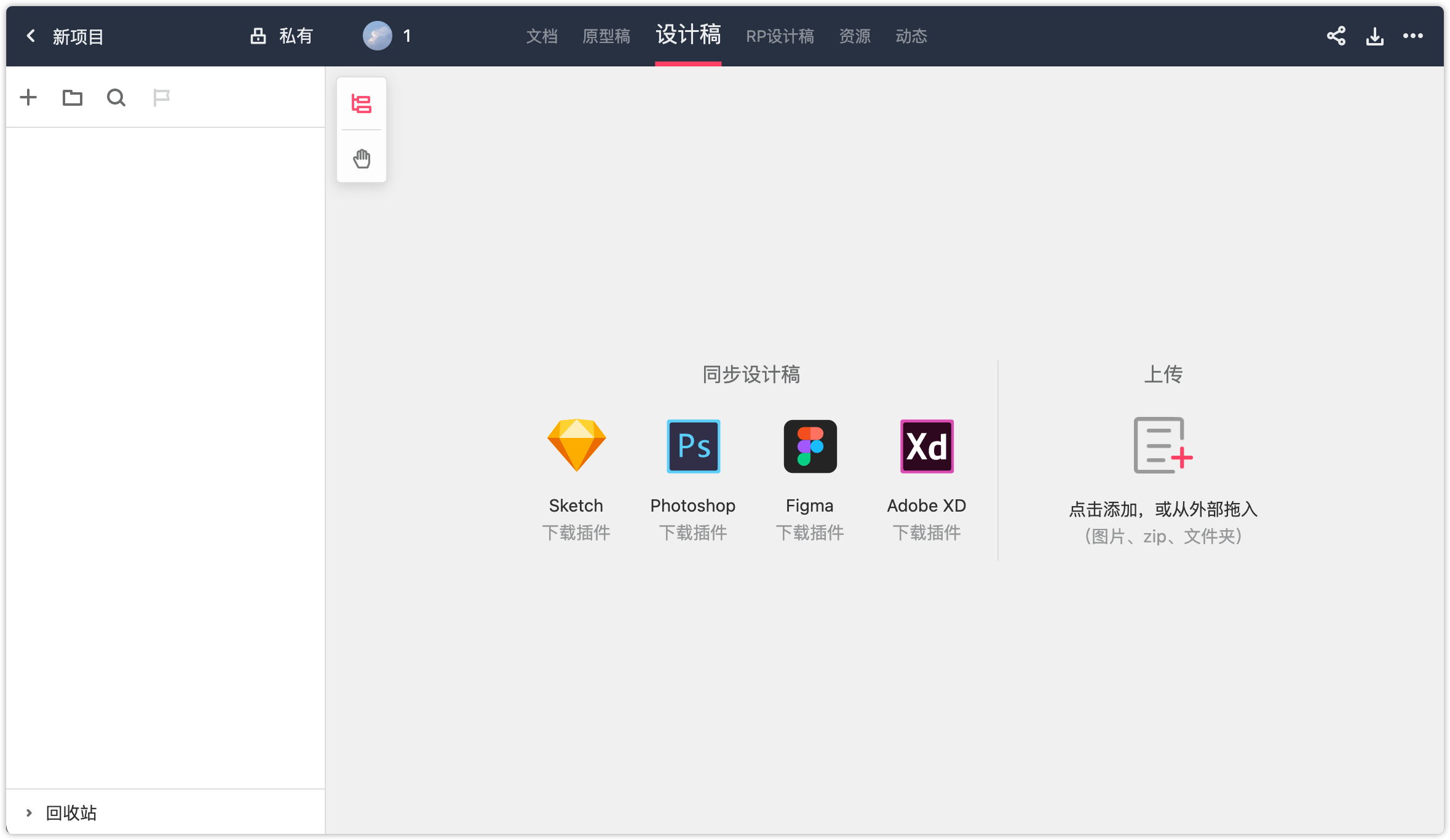Click the Photoshop Ps icon

click(694, 446)
